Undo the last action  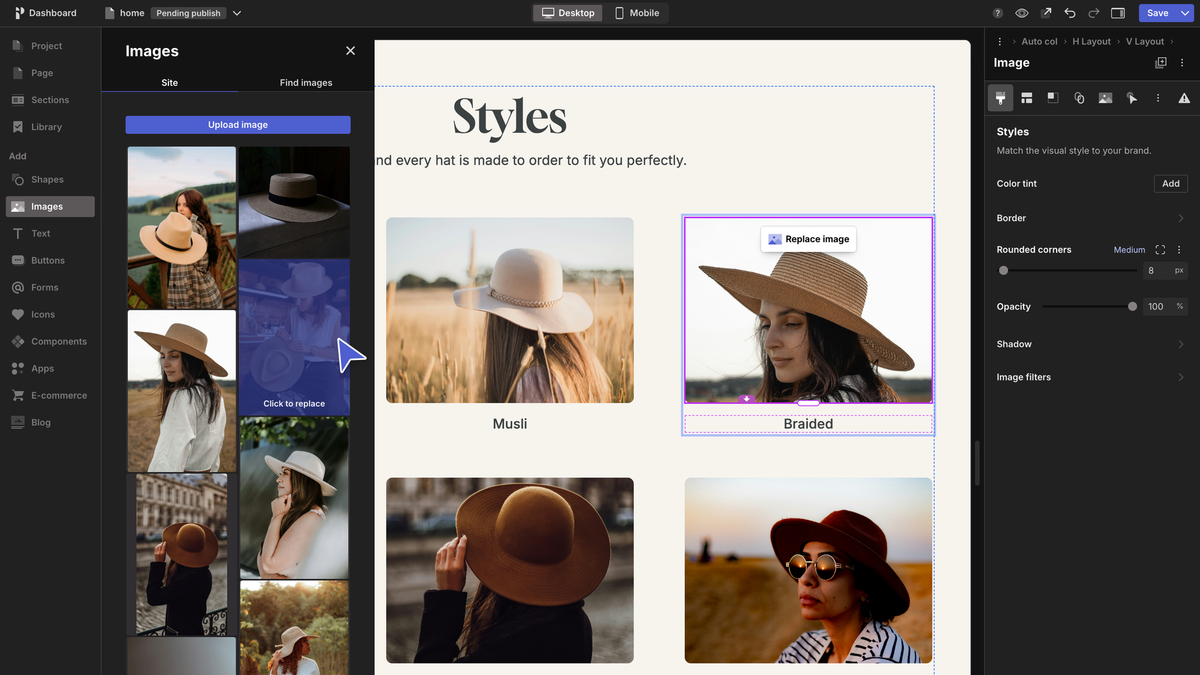(1070, 13)
